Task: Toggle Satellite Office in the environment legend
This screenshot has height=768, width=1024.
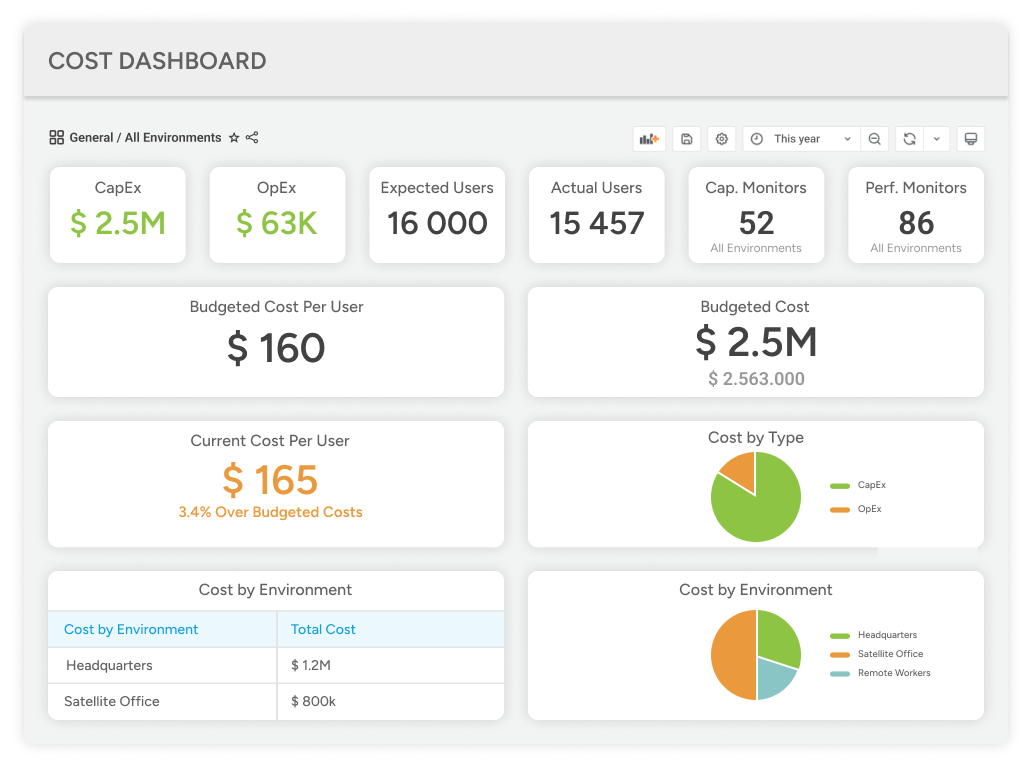Action: [x=876, y=654]
